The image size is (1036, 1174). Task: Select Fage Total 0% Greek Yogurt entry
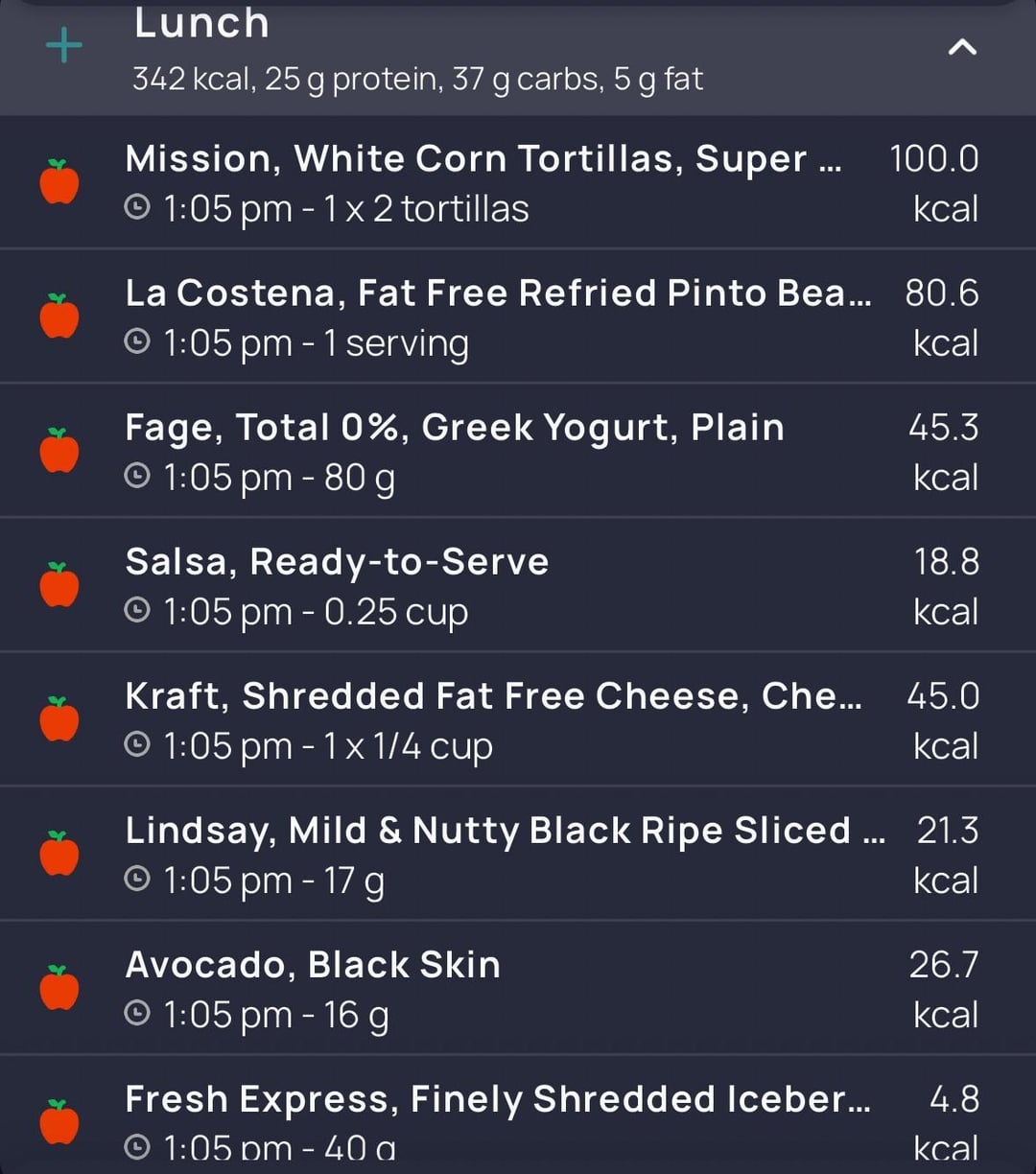pyautogui.click(x=518, y=451)
